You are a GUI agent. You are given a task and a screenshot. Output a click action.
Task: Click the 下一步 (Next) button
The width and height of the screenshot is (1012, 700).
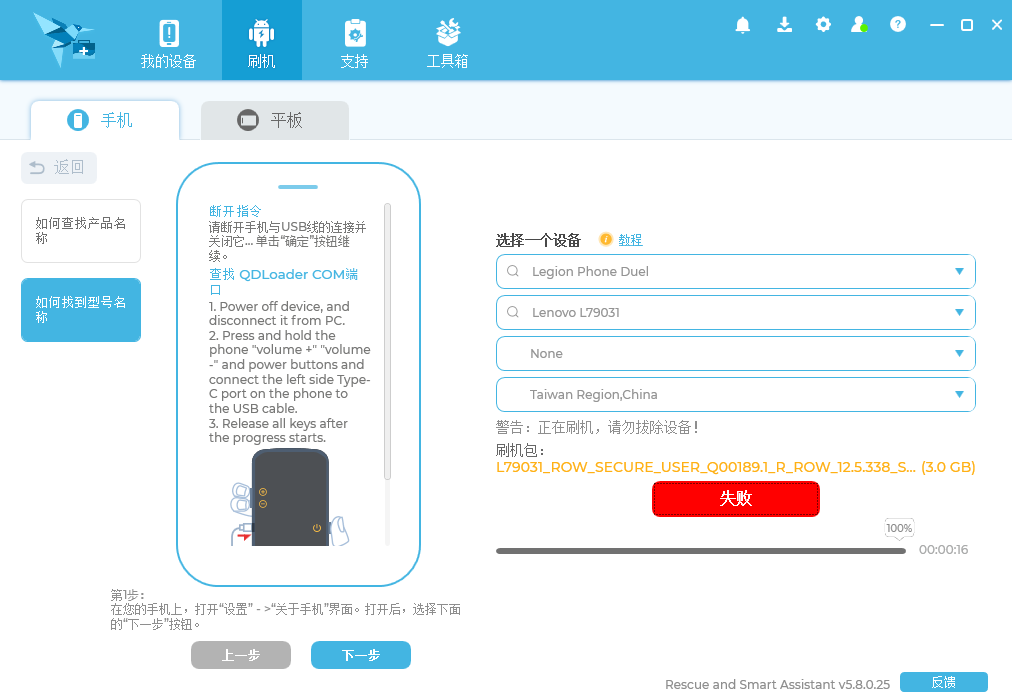click(x=361, y=655)
